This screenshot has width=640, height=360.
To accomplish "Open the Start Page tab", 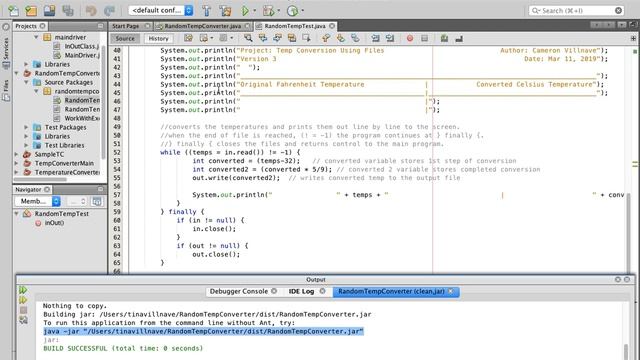I will click(126, 26).
